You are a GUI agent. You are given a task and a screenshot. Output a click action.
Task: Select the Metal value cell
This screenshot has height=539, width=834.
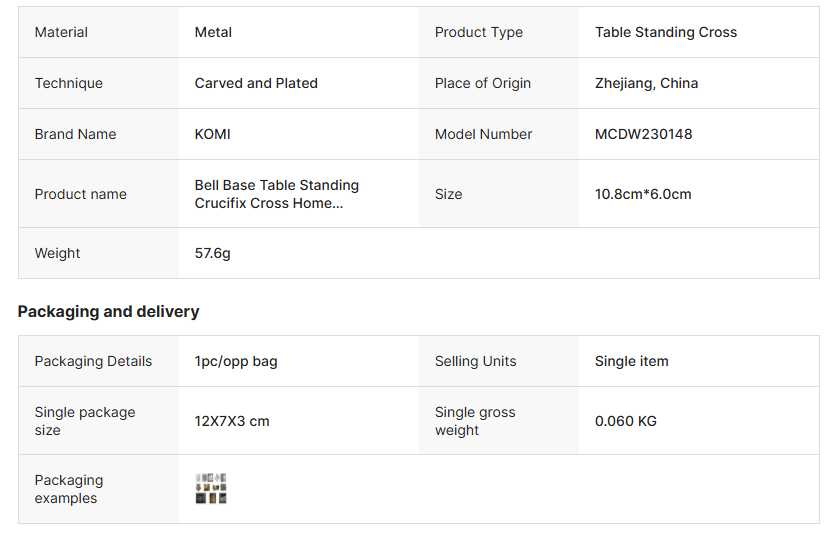tap(213, 32)
